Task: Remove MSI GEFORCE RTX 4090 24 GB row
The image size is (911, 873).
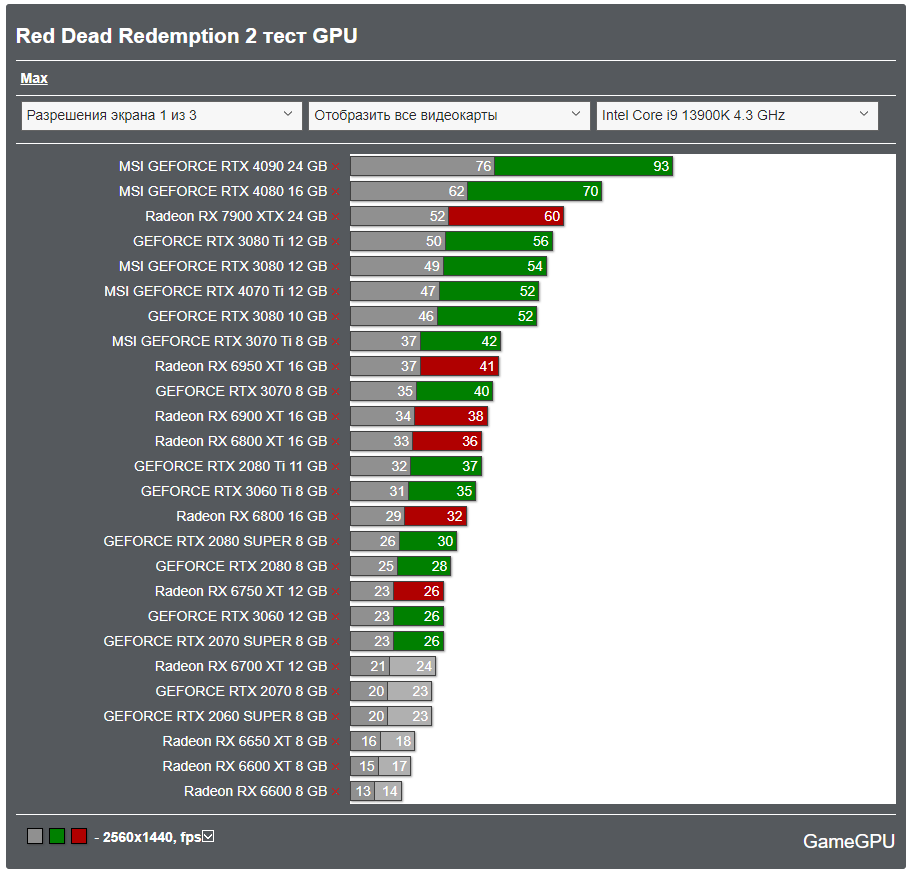Action: (x=336, y=167)
